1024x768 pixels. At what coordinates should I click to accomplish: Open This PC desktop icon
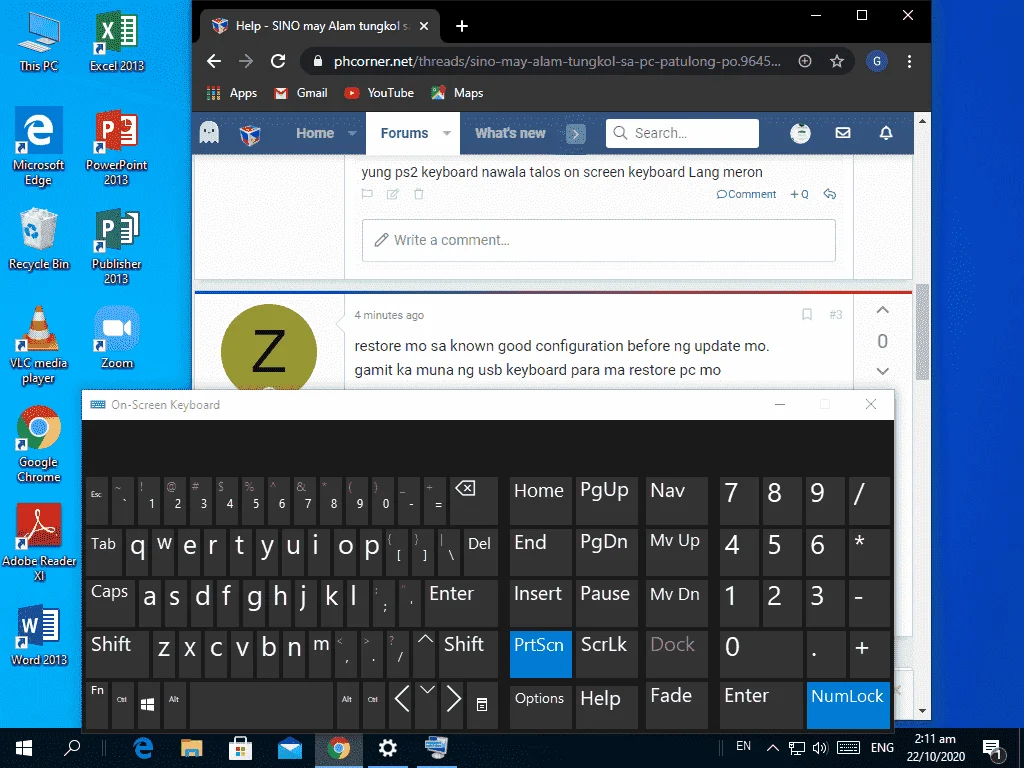[39, 41]
